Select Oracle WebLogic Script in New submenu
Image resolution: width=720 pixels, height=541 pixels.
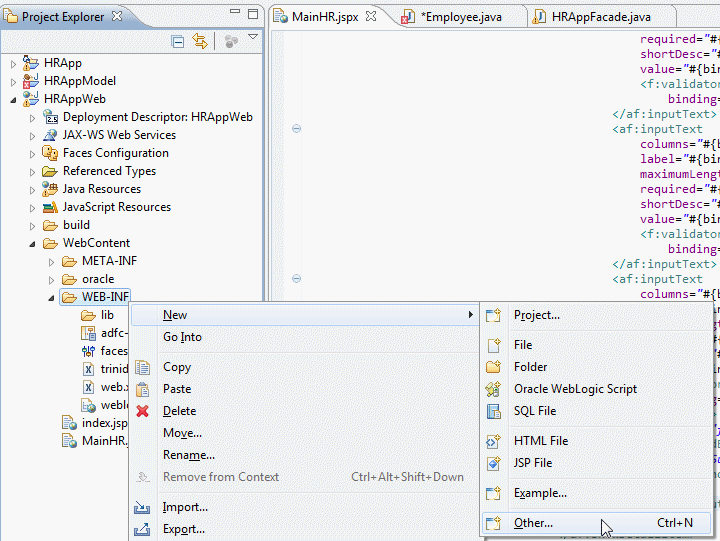point(596,389)
